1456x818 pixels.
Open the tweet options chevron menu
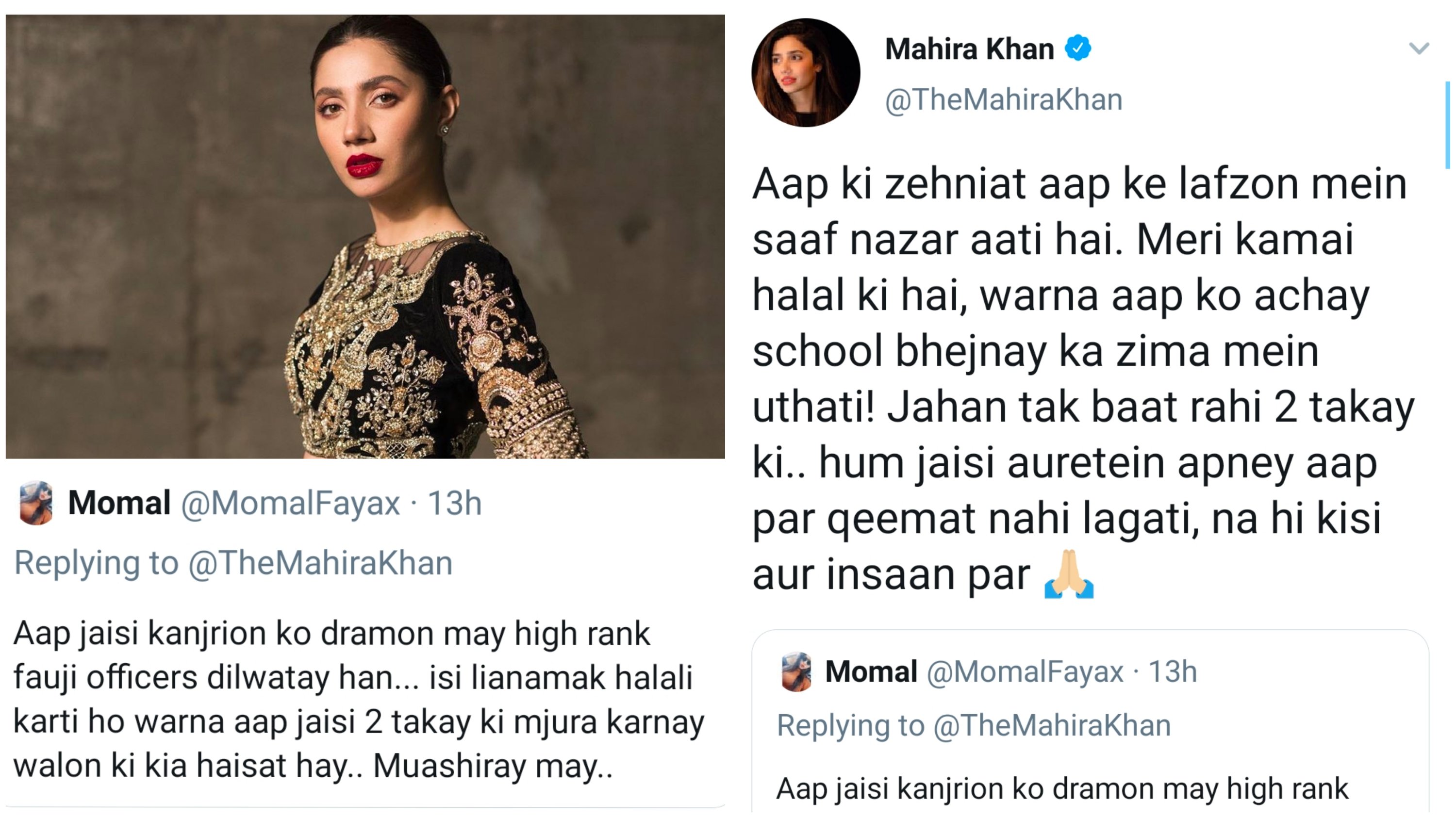(1419, 49)
